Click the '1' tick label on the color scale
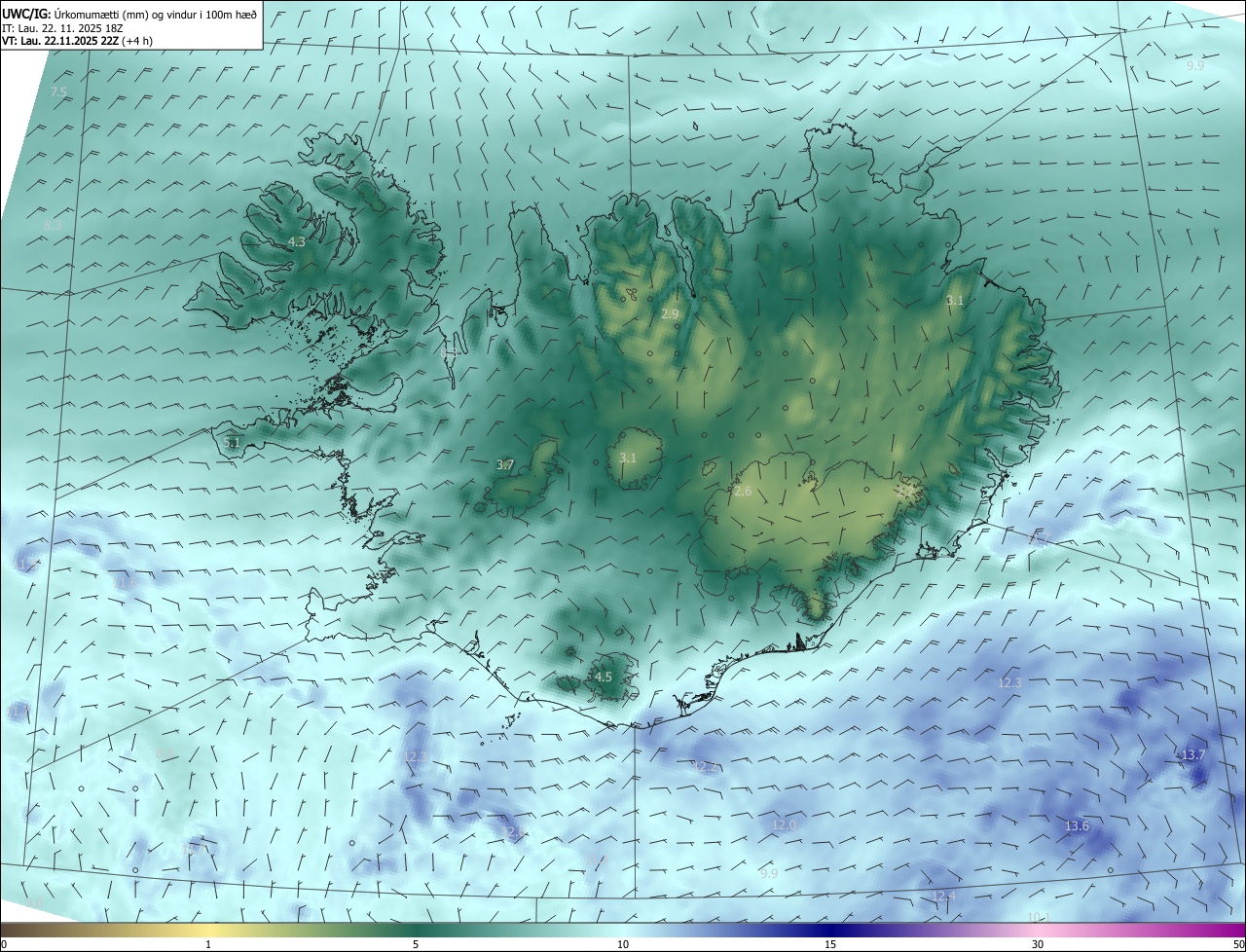 point(208,944)
